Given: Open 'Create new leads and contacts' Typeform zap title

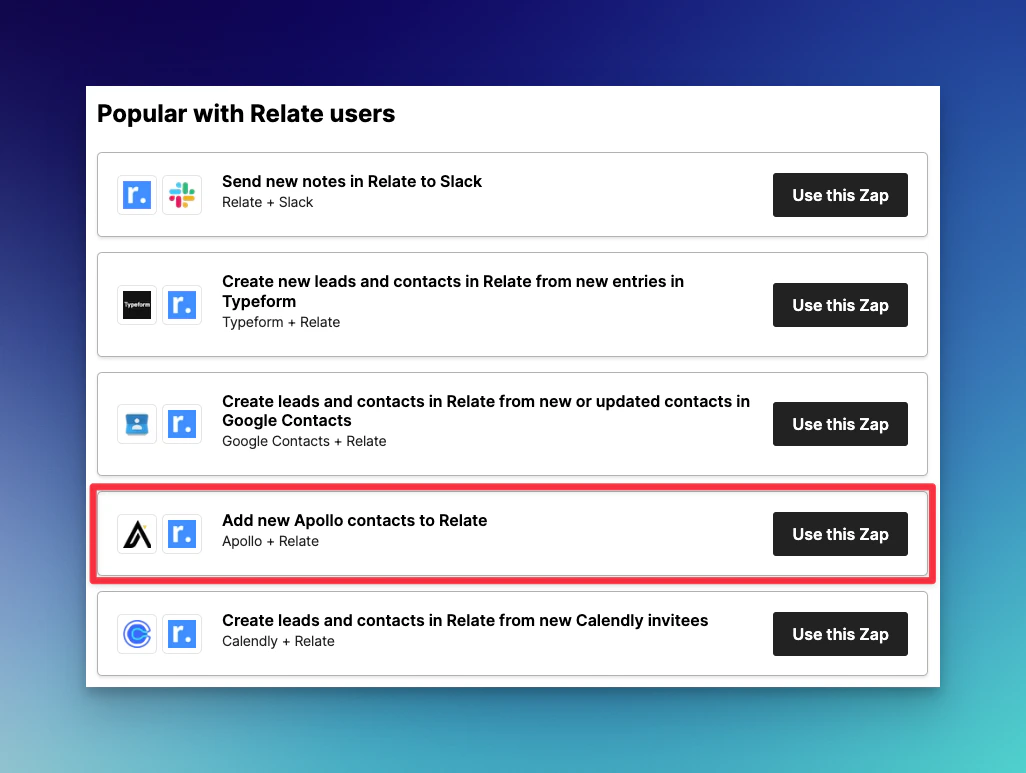Looking at the screenshot, I should point(453,291).
